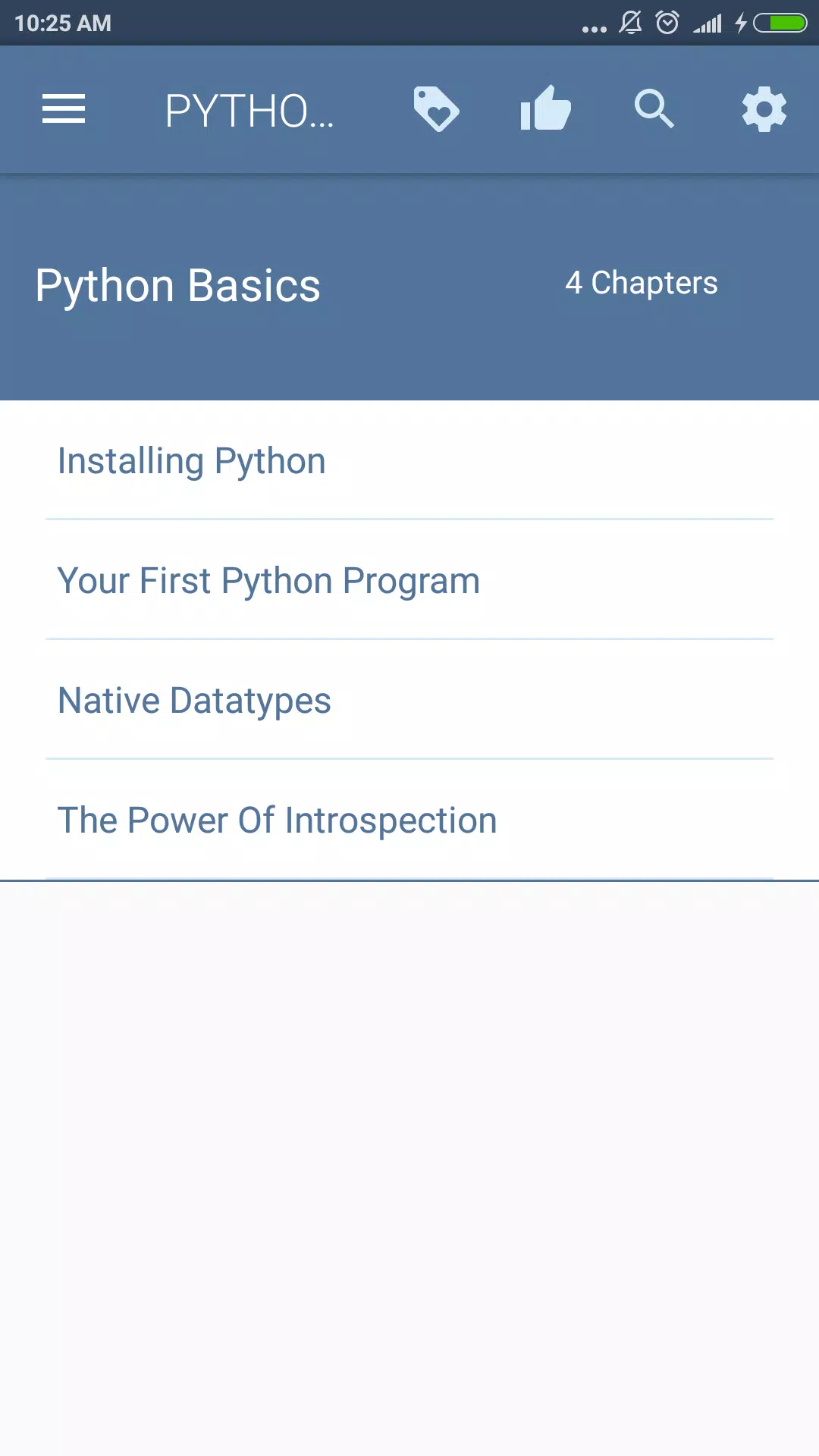
Task: Open settings via the gear icon
Action: click(764, 109)
